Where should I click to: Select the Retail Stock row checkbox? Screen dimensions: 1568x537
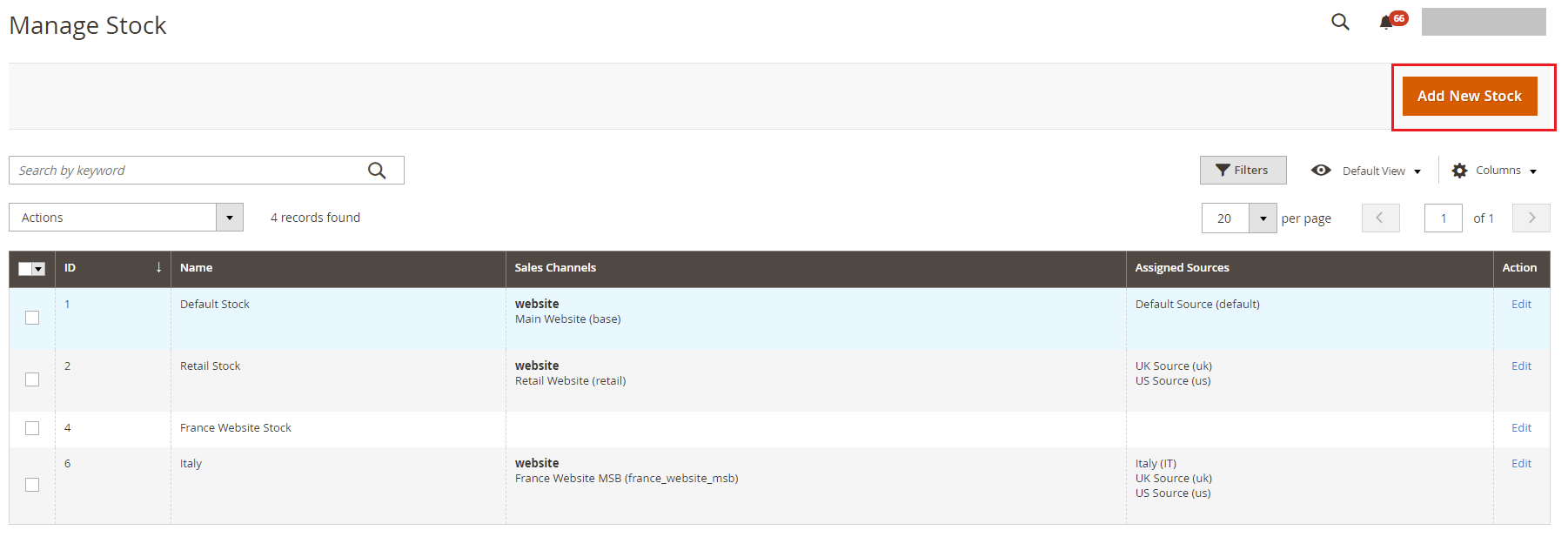(32, 379)
